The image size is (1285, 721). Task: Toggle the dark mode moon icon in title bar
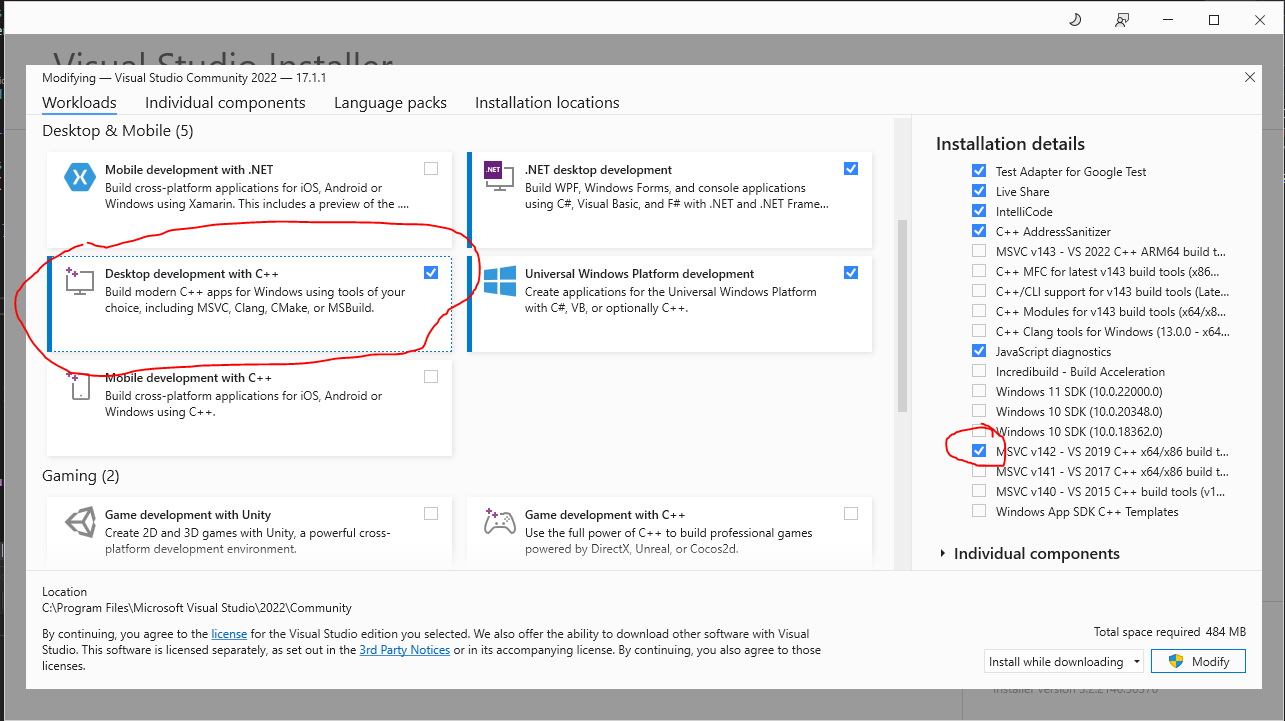[1076, 20]
